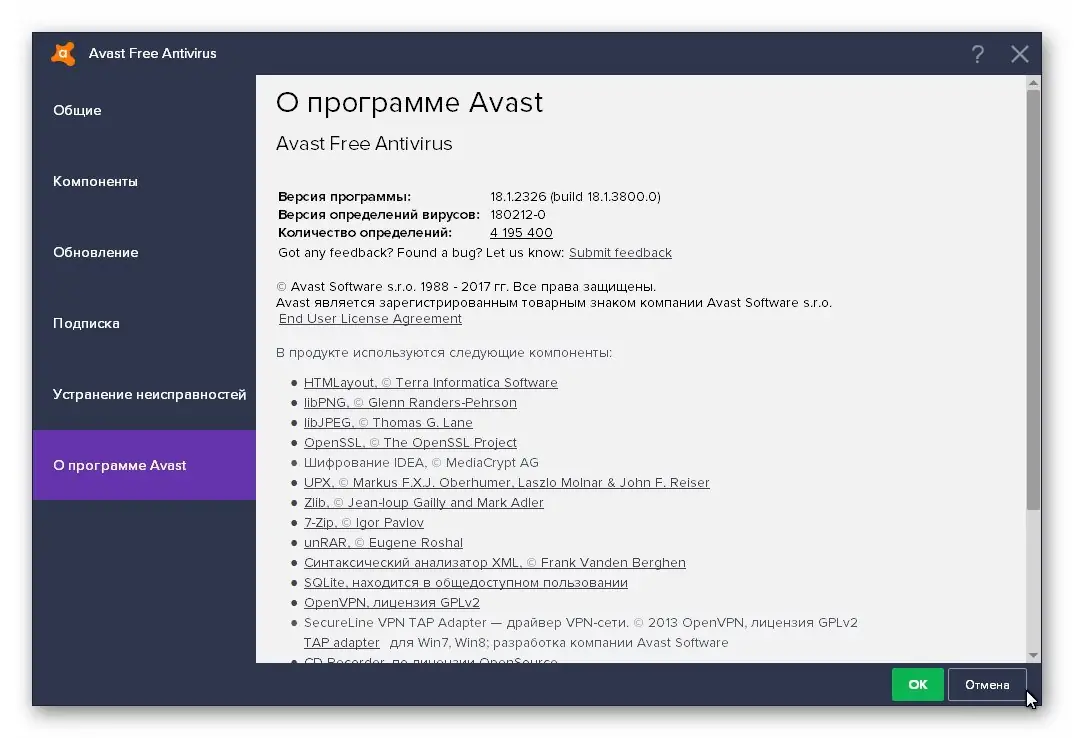
Task: Open the OpenSSL Project link
Action: 410,442
